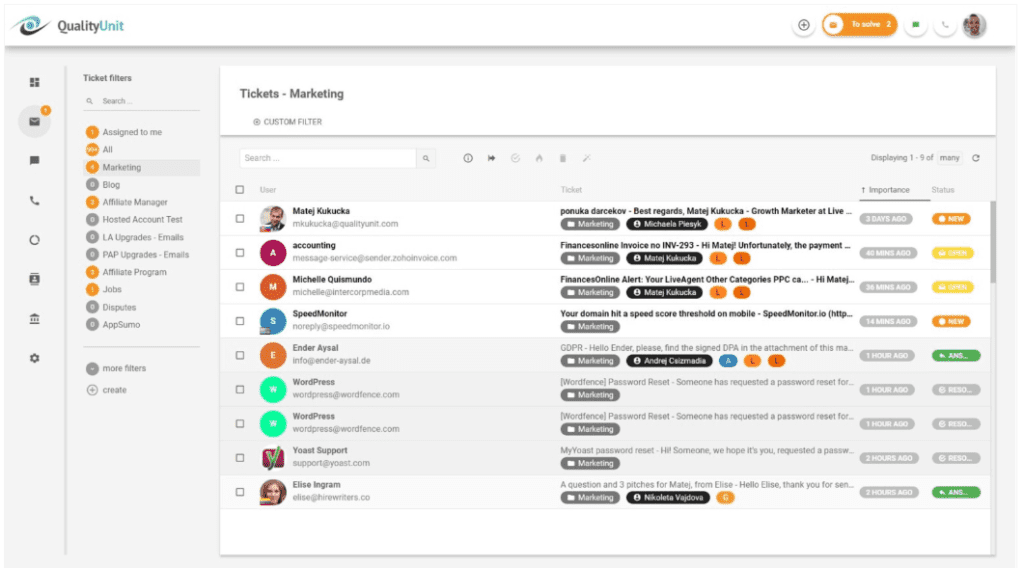Click the ticket filters search field
The height and width of the screenshot is (568, 1024).
tap(142, 101)
